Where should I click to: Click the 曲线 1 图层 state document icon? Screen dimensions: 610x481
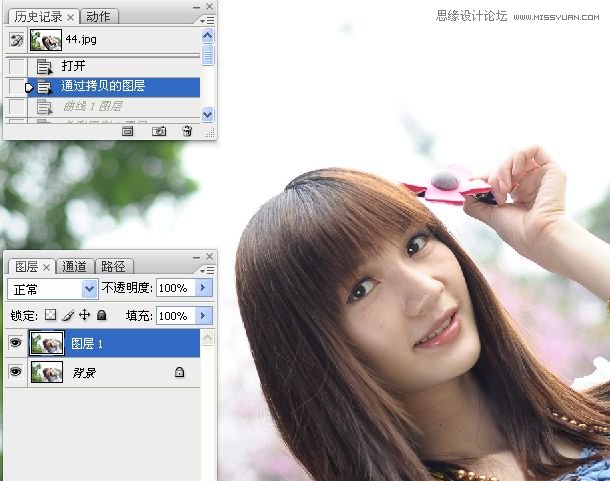pyautogui.click(x=44, y=107)
